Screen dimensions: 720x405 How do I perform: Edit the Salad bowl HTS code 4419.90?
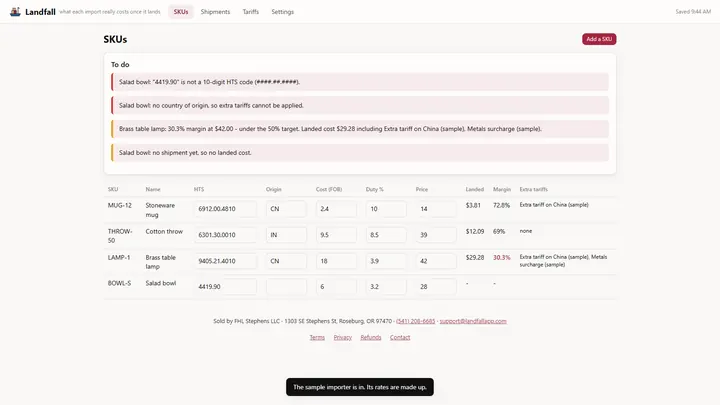click(x=225, y=287)
